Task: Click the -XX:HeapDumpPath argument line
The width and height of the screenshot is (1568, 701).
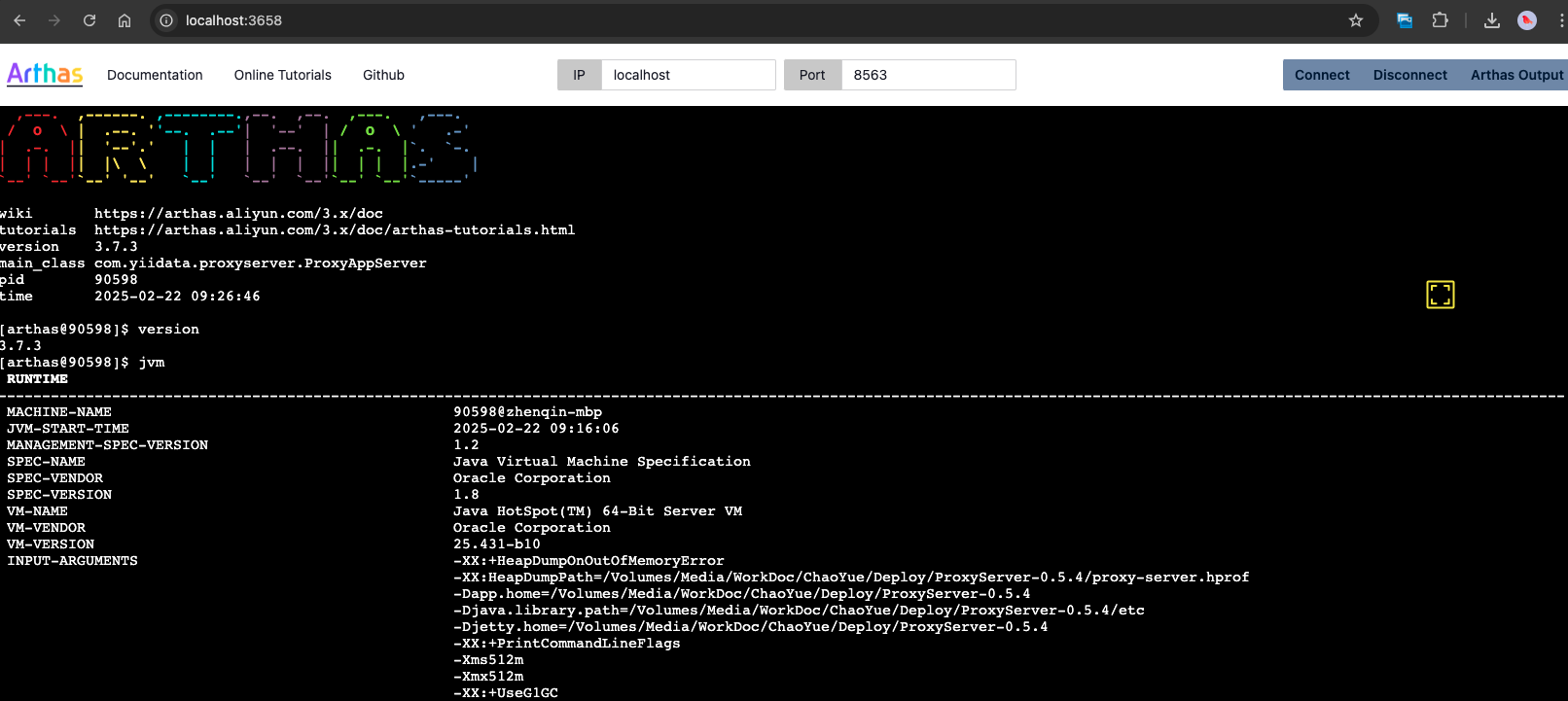Action: [851, 577]
